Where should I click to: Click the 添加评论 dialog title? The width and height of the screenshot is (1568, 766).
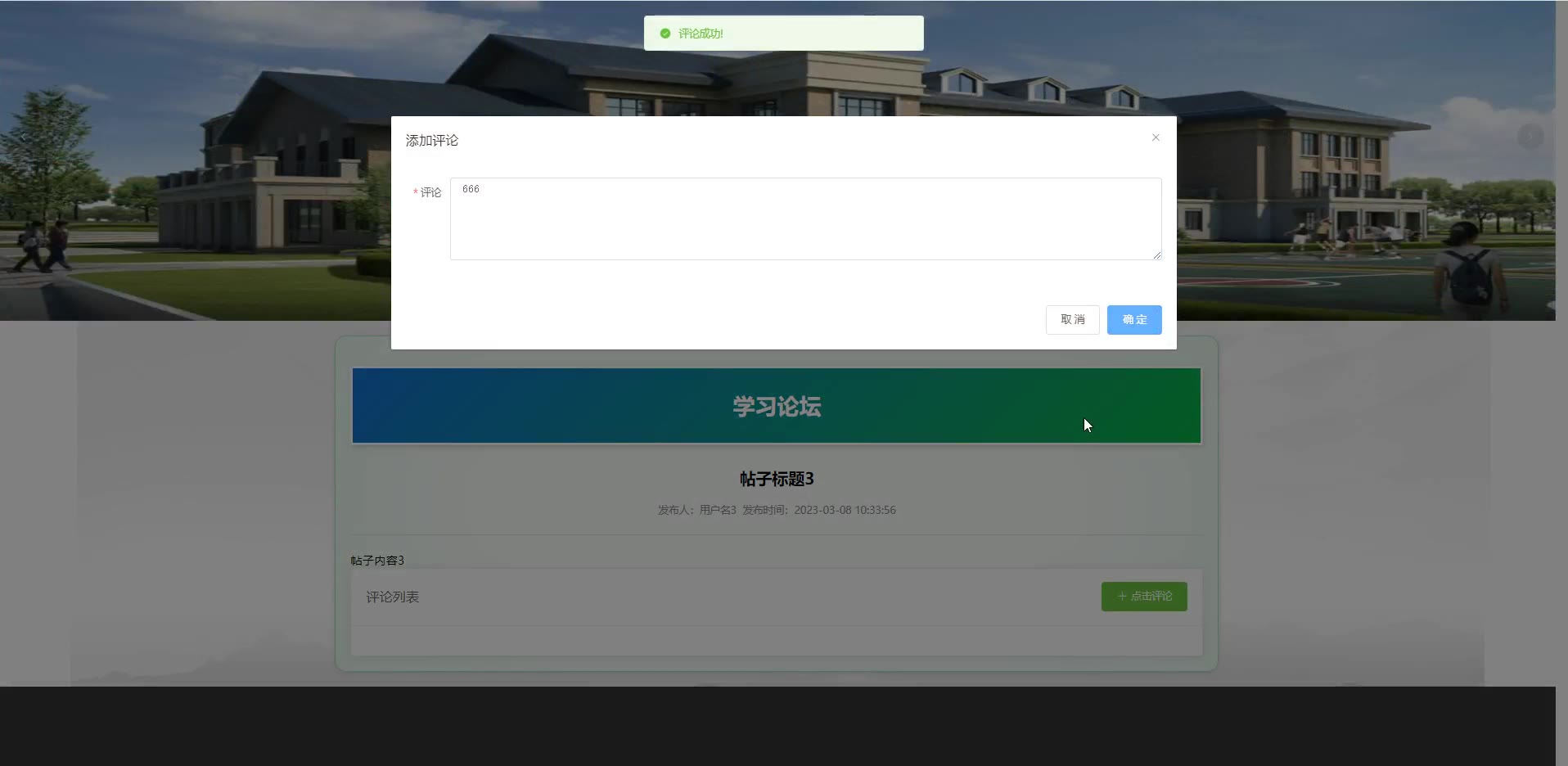point(432,141)
